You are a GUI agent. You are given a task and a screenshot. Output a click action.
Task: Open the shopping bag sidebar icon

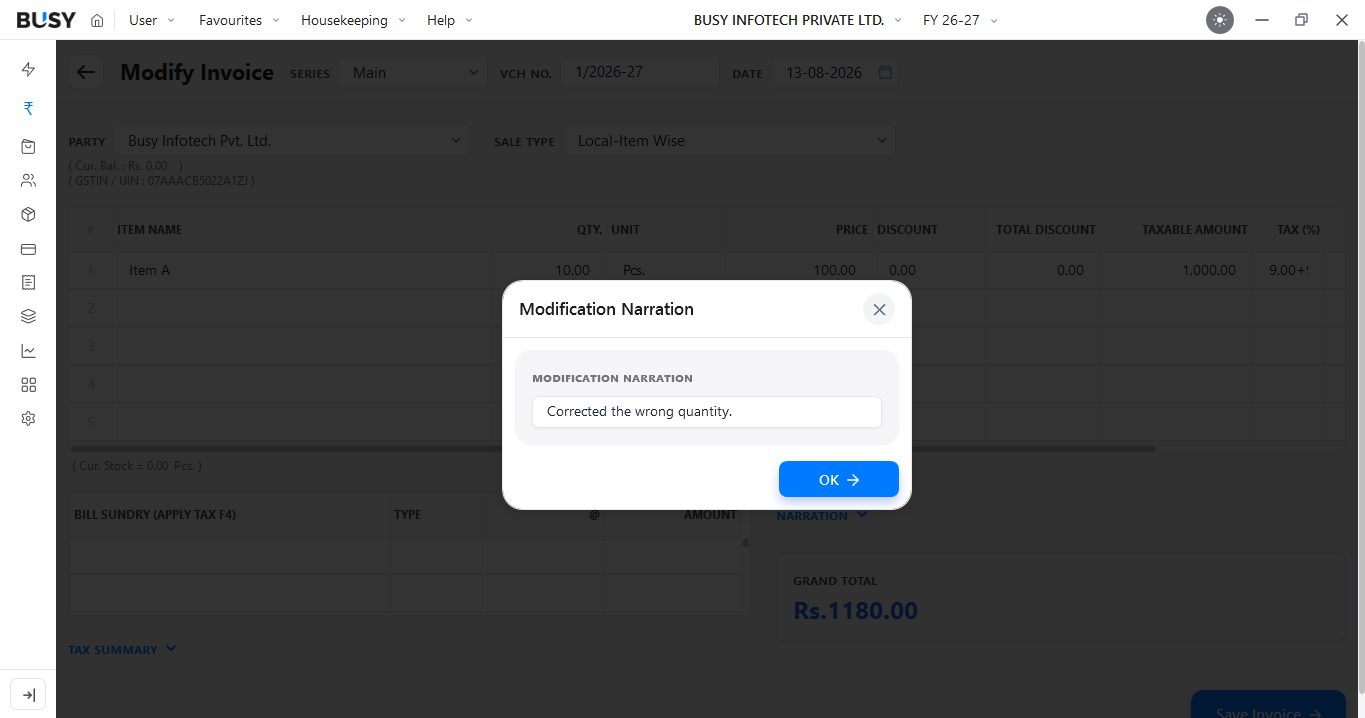point(28,146)
